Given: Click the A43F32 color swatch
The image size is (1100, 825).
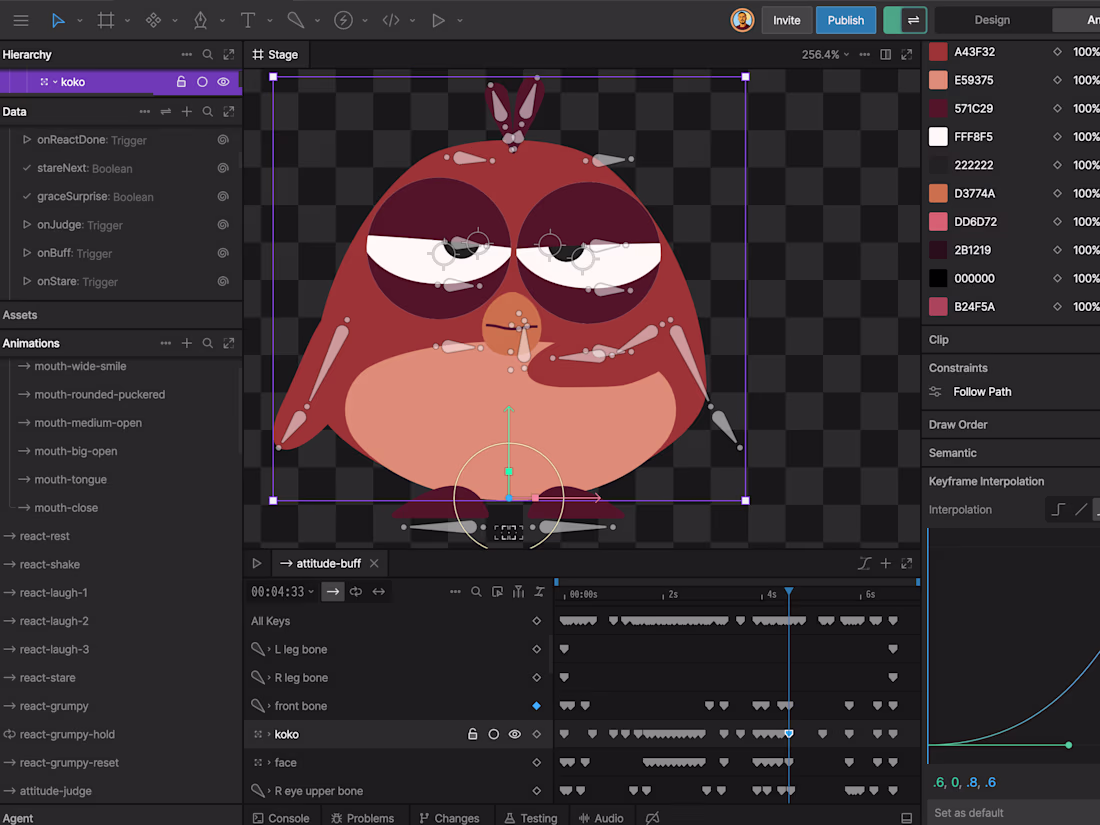Looking at the screenshot, I should coord(938,52).
